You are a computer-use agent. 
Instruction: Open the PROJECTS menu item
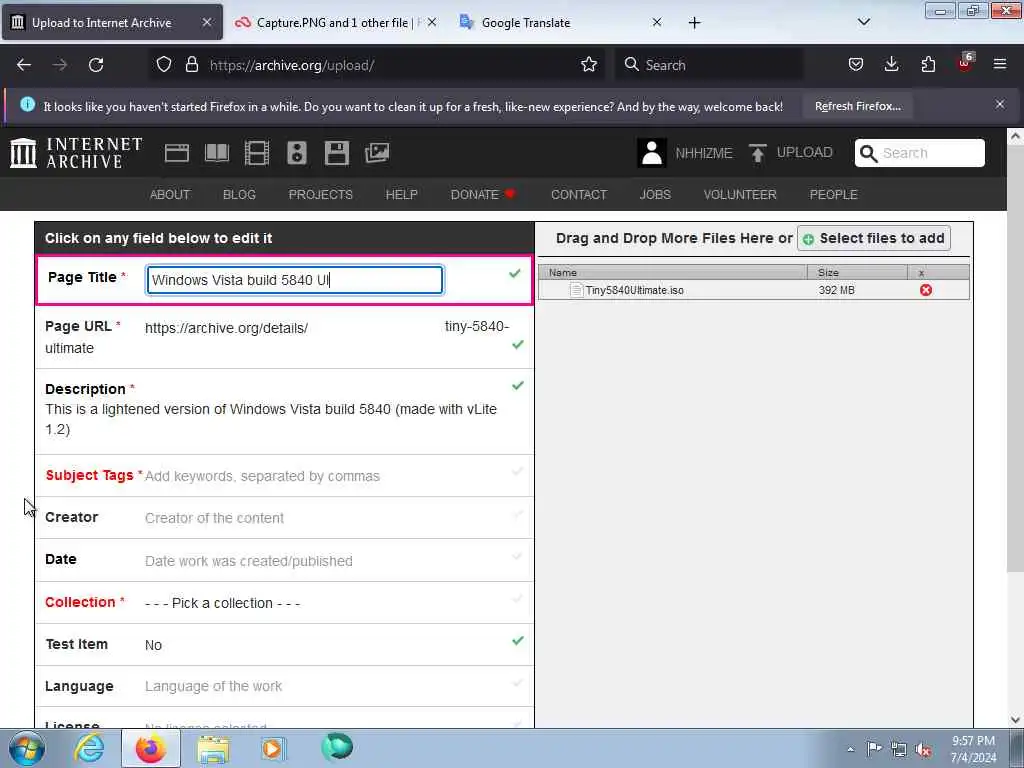pos(321,195)
